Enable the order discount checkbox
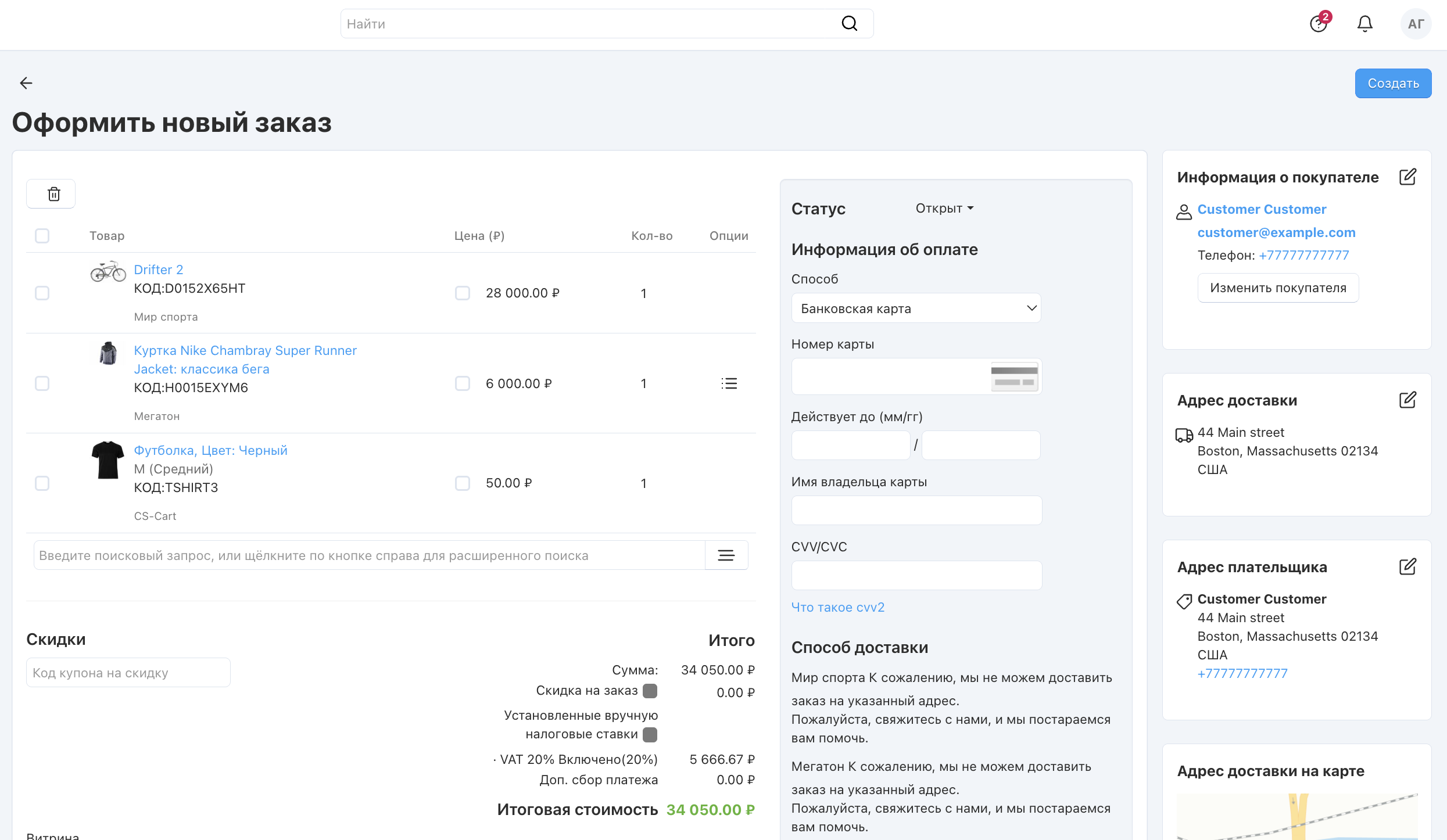Viewport: 1447px width, 840px height. click(x=650, y=691)
